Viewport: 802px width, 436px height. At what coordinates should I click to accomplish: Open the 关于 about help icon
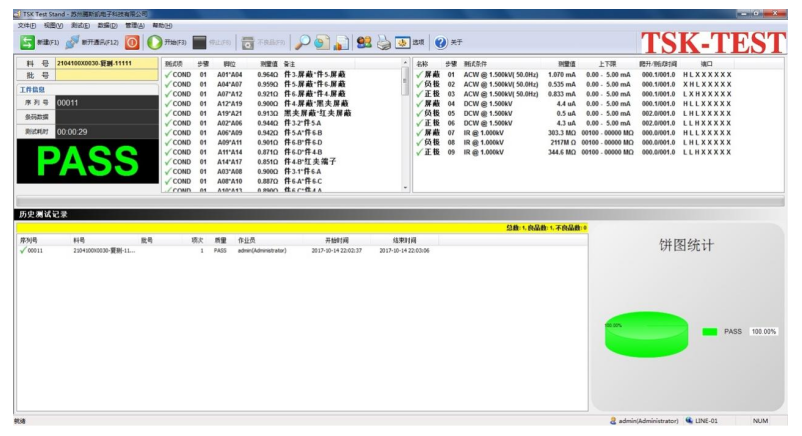tap(441, 42)
